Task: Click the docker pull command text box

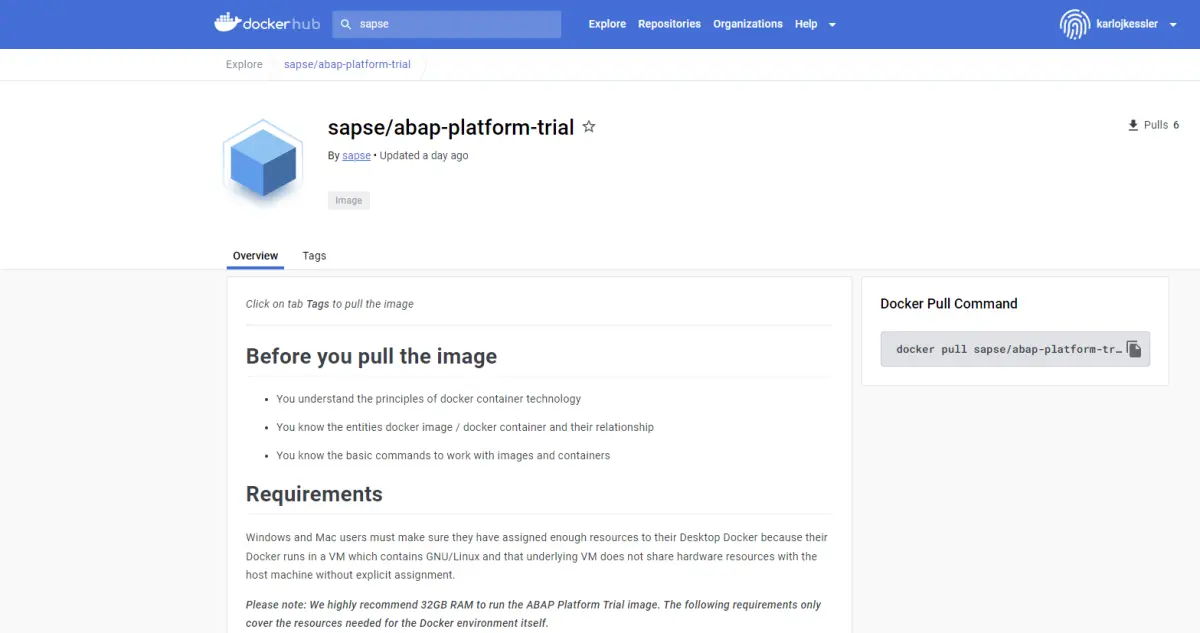Action: pyautogui.click(x=1015, y=349)
